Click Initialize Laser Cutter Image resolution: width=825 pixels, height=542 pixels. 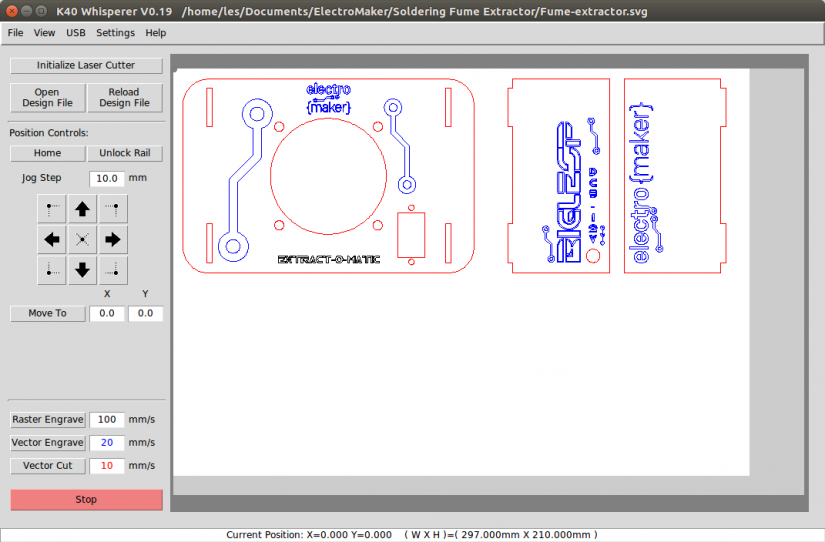coord(86,65)
